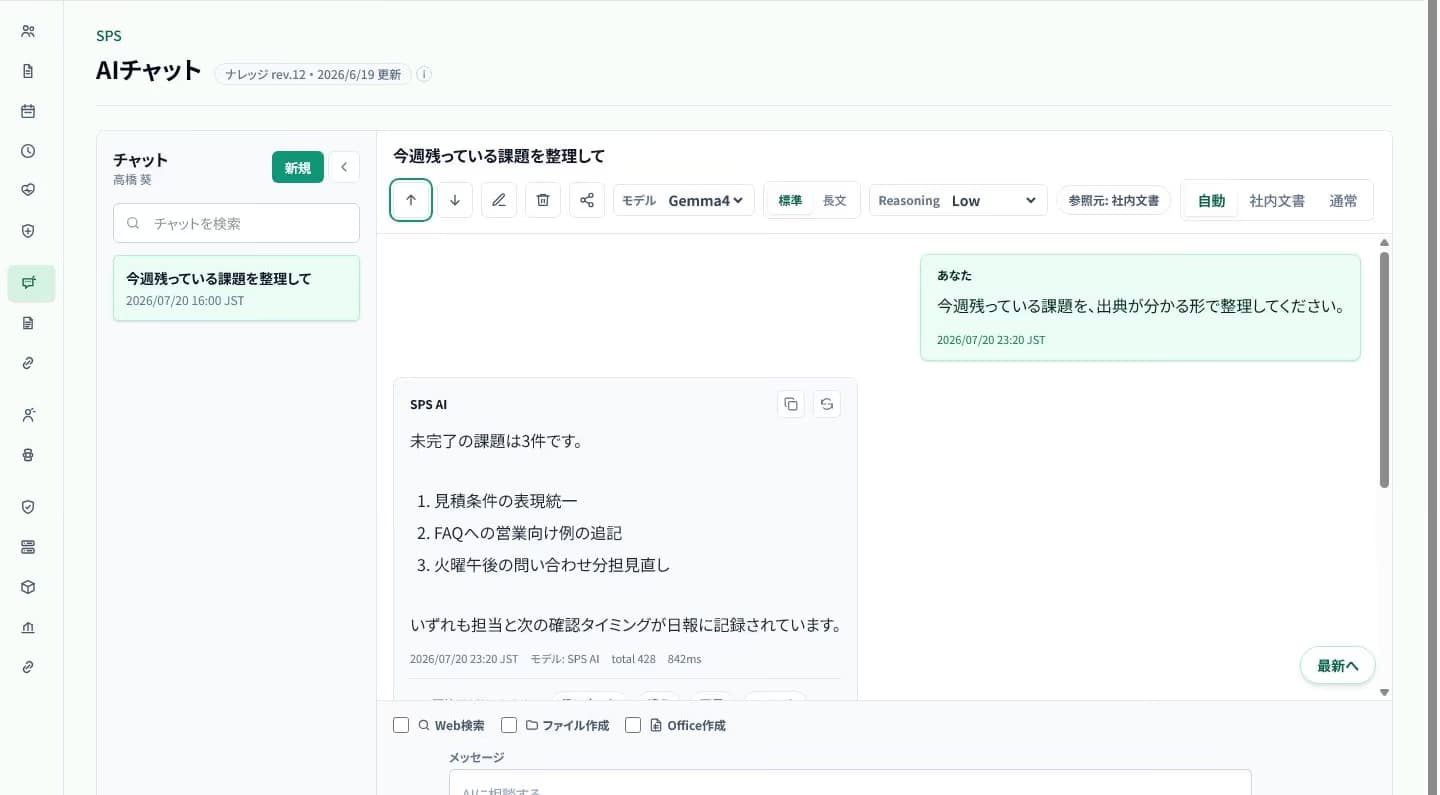1440x795 pixels.
Task: Click the conversation scrollbar thumb
Action: point(1384,370)
